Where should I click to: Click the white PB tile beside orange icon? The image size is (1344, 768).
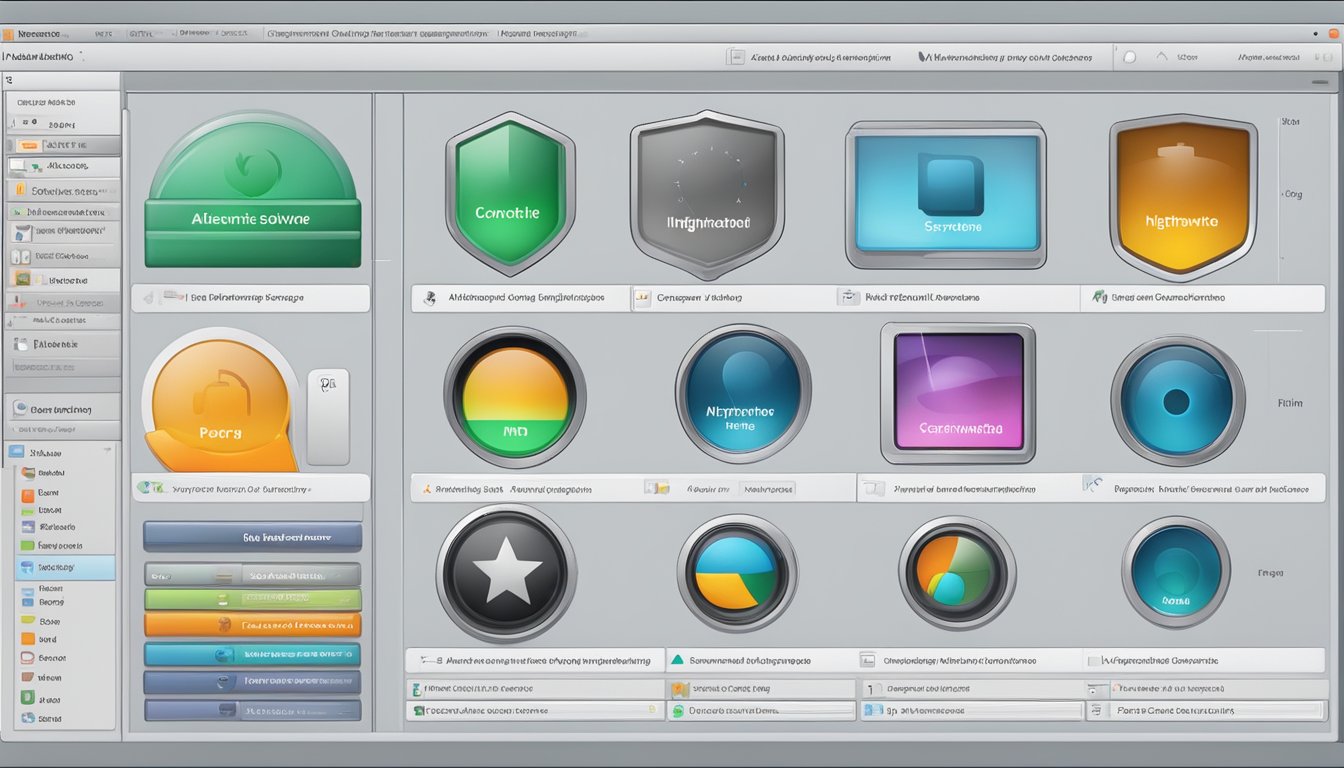pos(328,416)
